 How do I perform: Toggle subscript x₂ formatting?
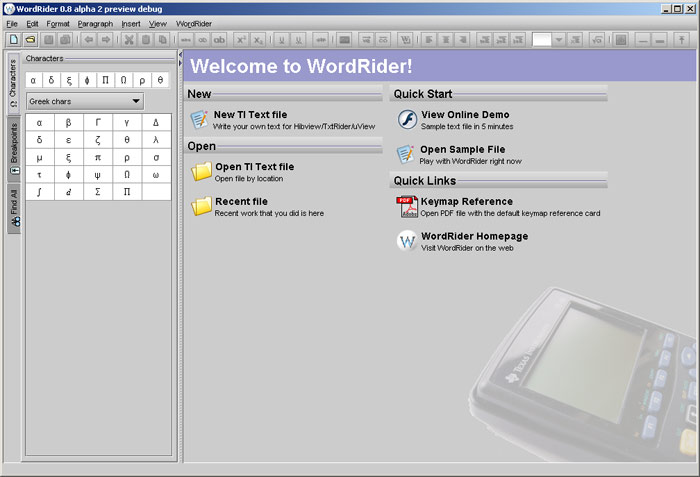point(258,40)
